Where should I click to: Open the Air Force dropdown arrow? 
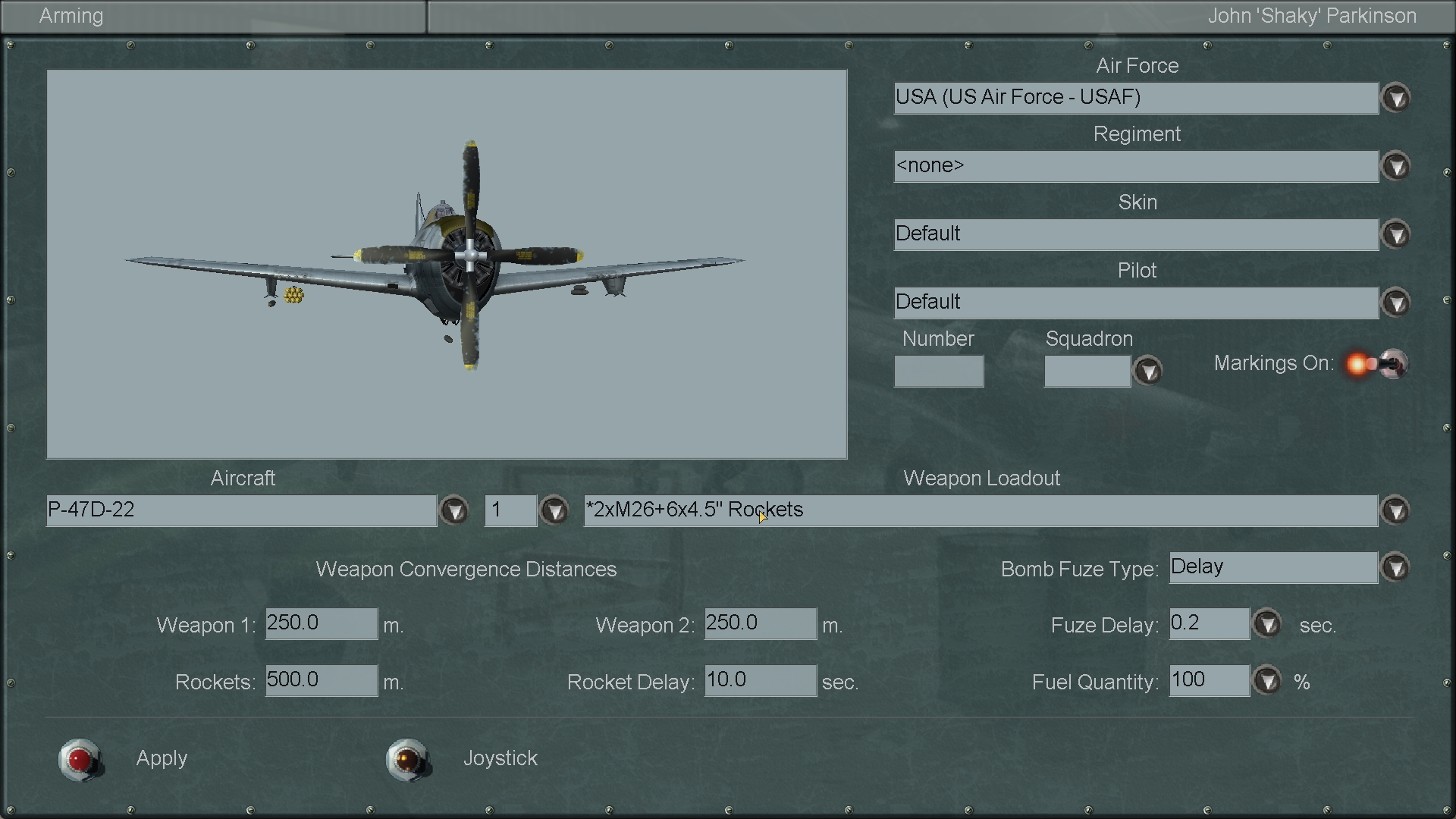[x=1395, y=99]
